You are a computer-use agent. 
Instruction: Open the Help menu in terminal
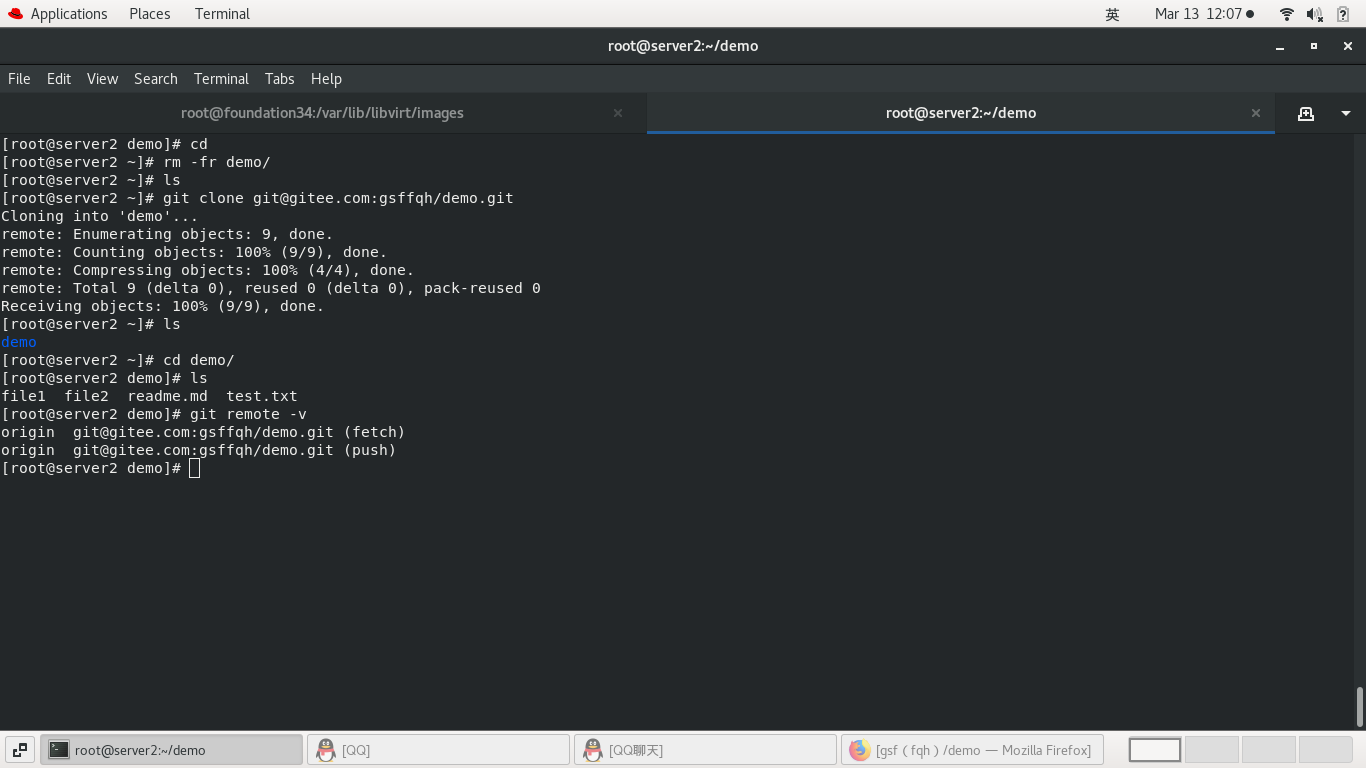coord(326,79)
